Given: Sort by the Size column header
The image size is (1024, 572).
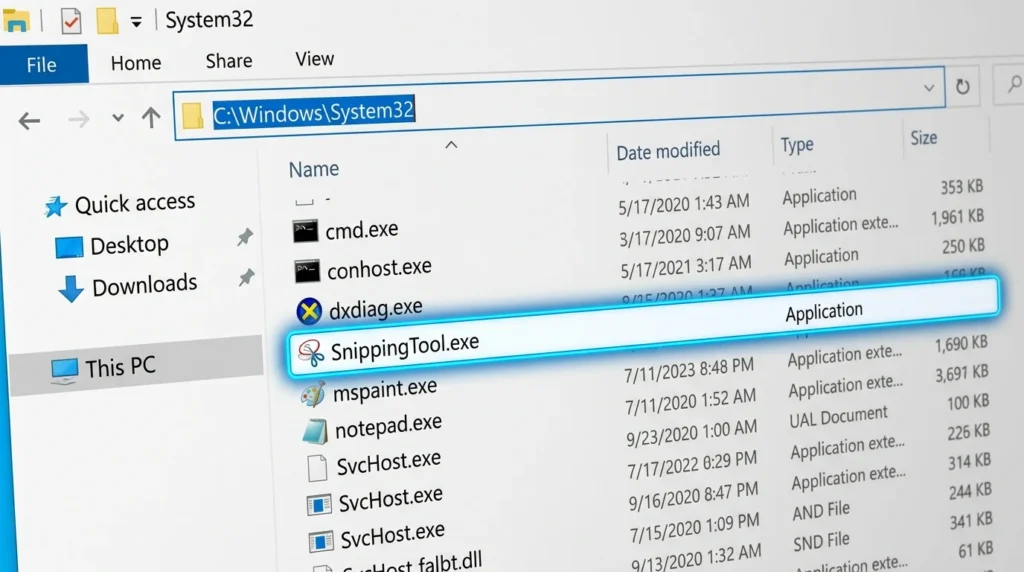Looking at the screenshot, I should coord(923,138).
